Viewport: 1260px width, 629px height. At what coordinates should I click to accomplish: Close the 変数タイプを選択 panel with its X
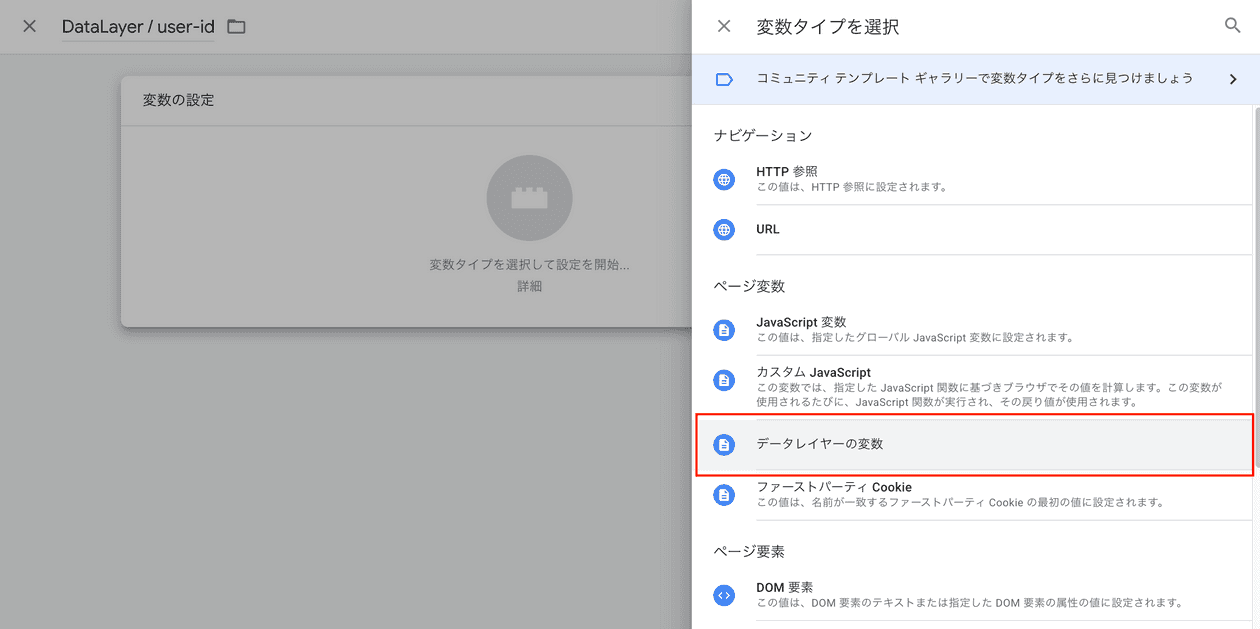point(723,26)
